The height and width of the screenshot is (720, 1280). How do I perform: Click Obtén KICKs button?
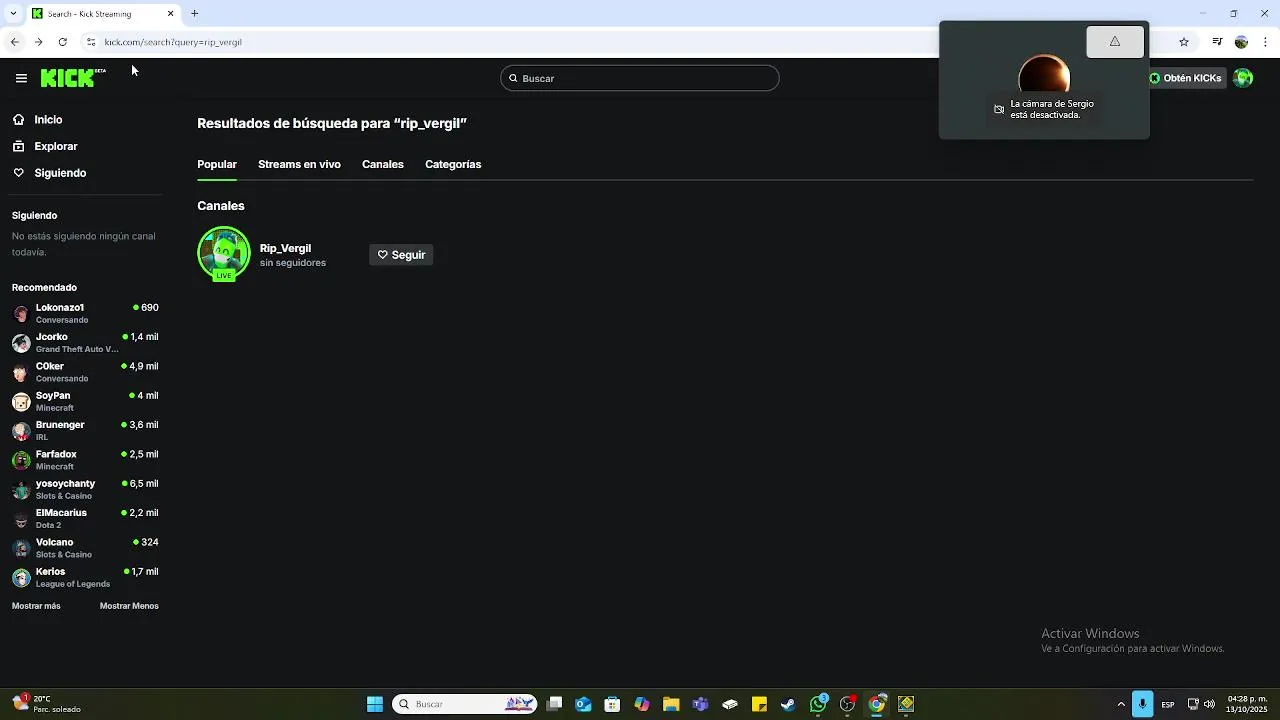[1186, 78]
